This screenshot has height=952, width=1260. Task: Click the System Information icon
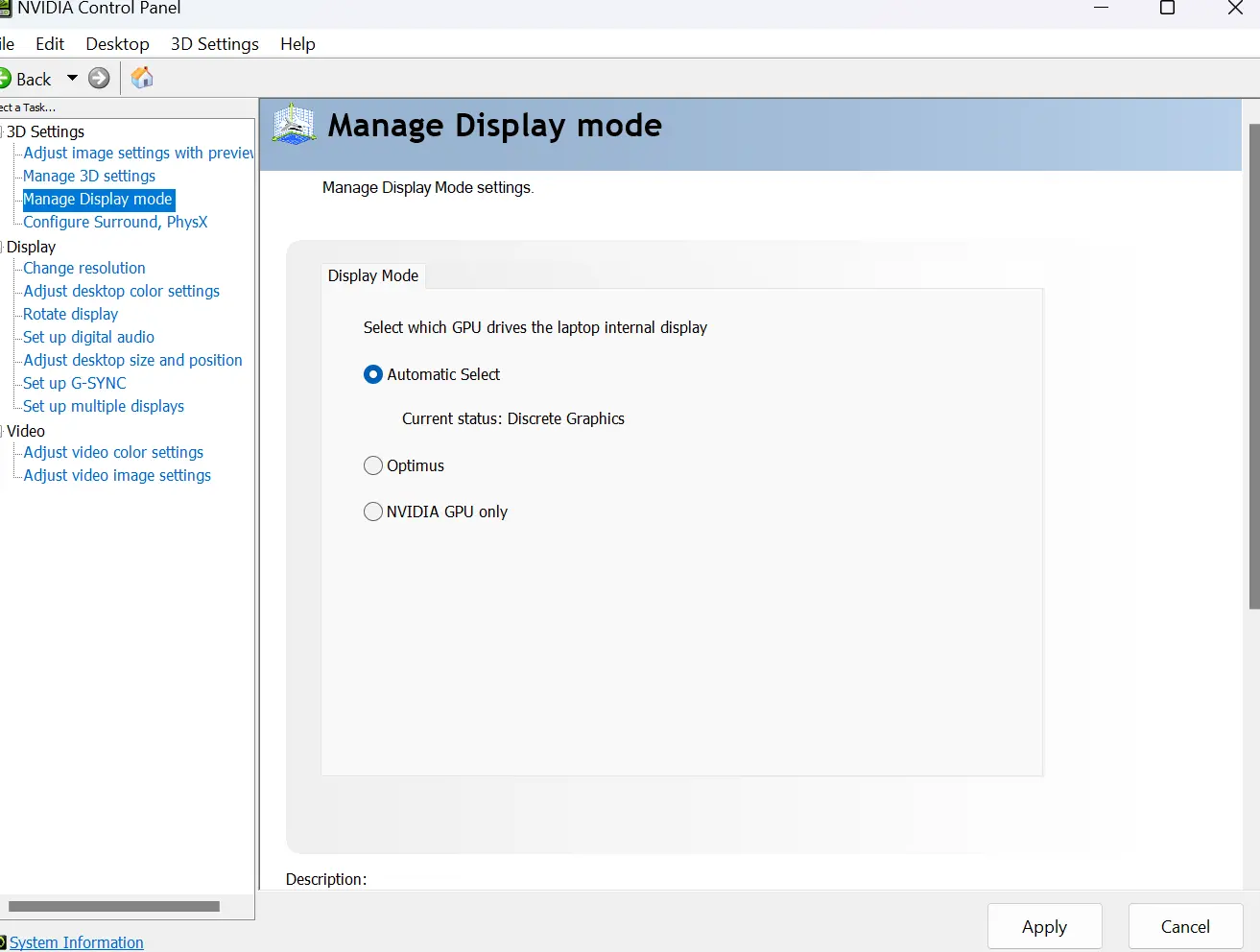[3, 942]
